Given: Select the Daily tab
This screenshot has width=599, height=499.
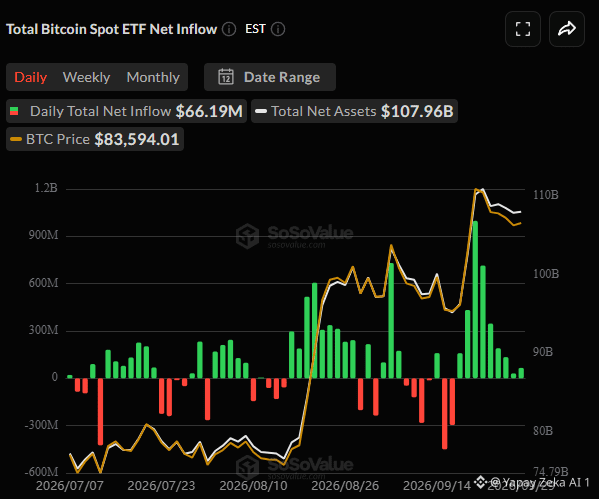Looking at the screenshot, I should pos(31,77).
